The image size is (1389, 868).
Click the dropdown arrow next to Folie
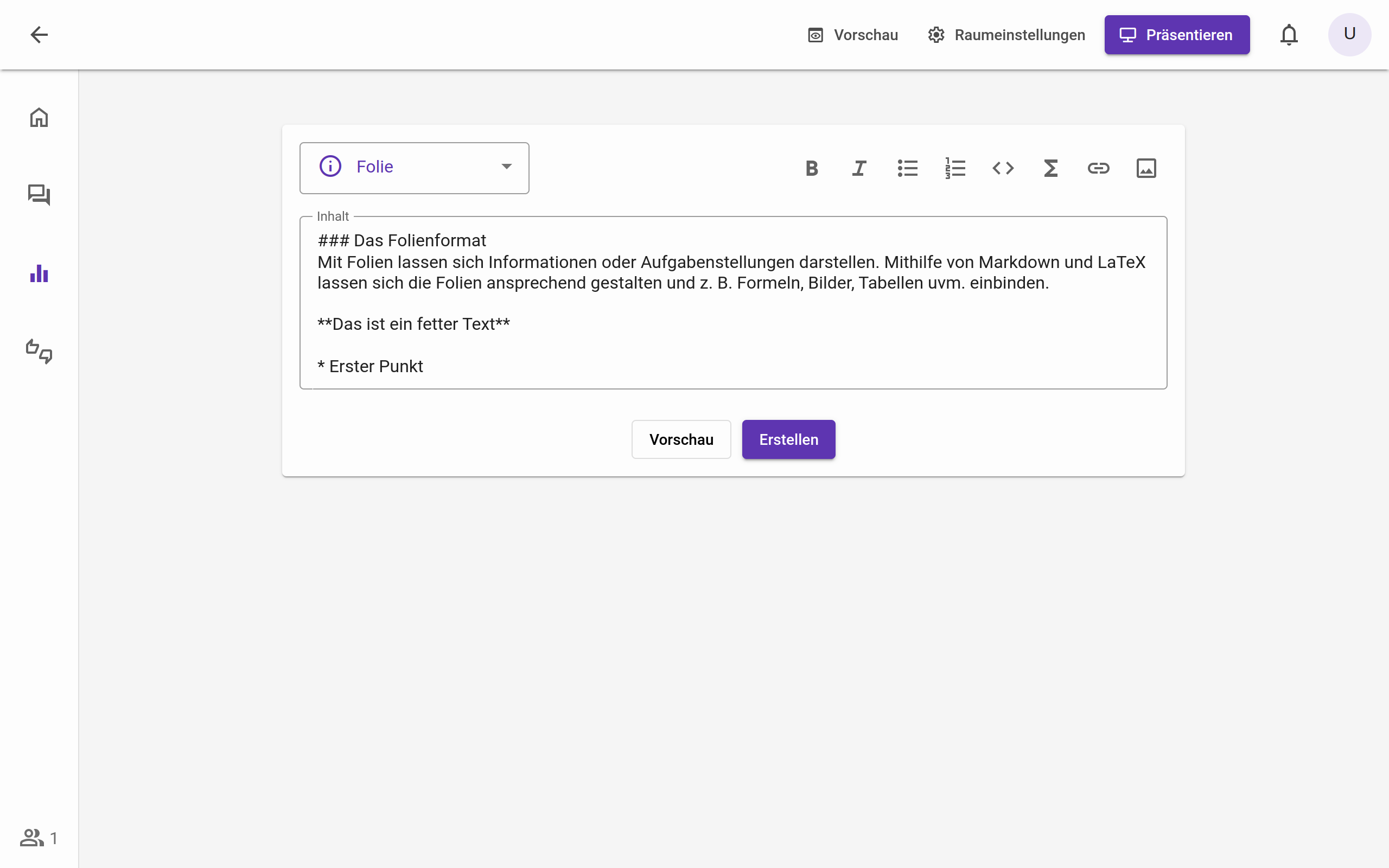506,167
